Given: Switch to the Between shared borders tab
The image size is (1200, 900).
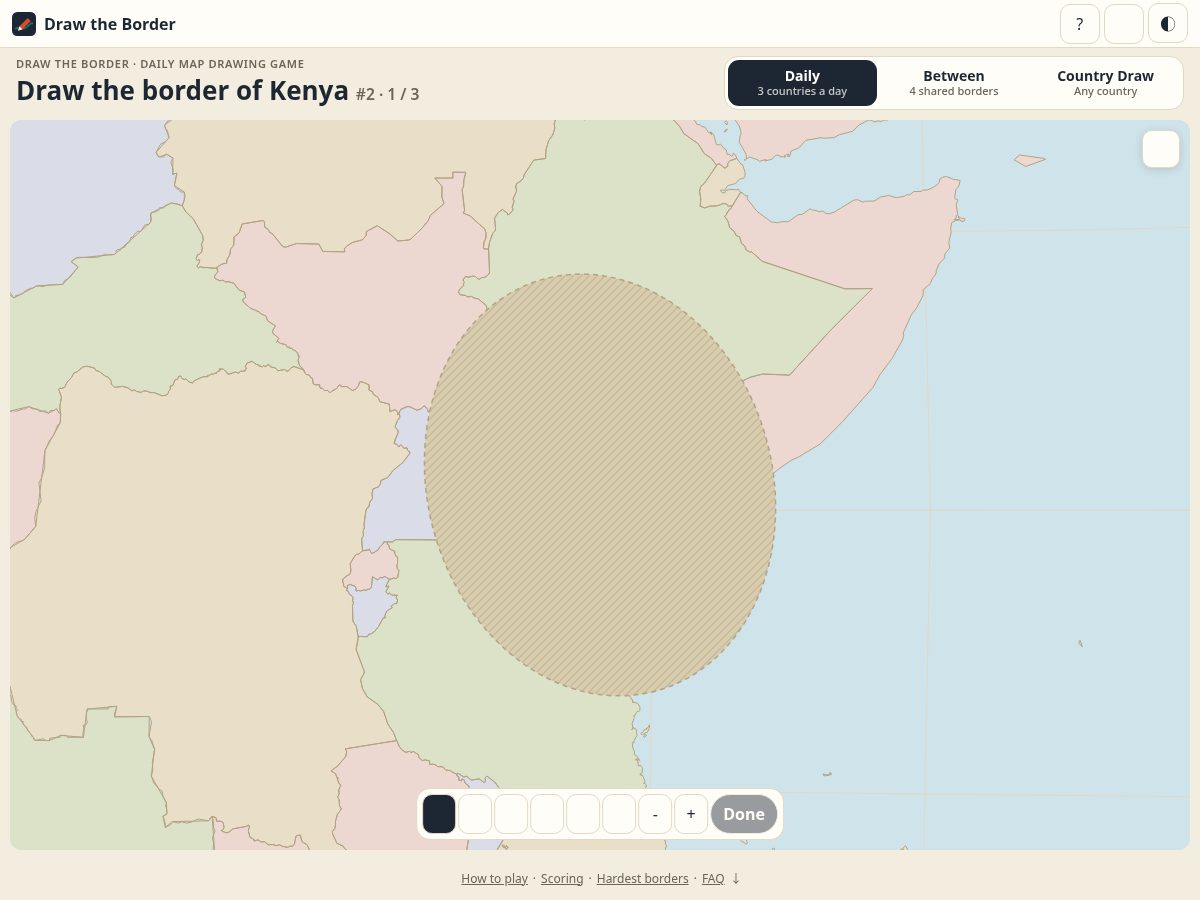Looking at the screenshot, I should [954, 83].
